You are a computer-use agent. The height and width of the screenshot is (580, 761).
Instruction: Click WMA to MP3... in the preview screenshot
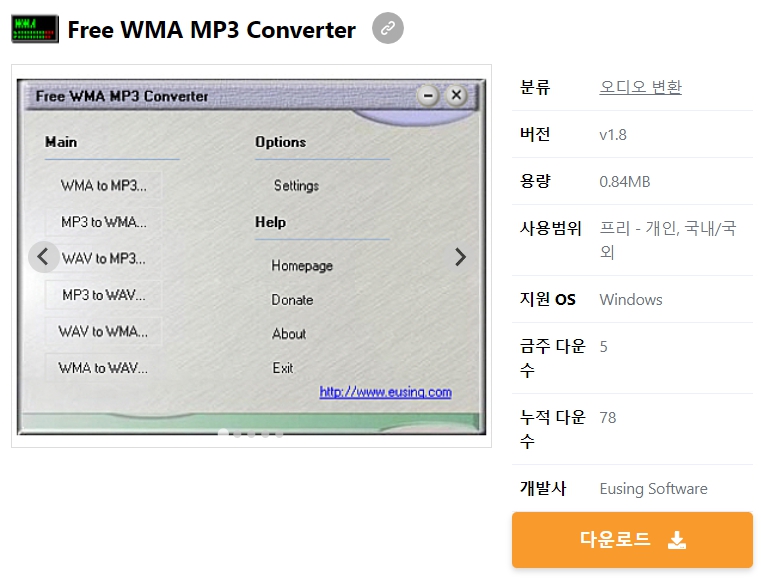click(x=103, y=185)
